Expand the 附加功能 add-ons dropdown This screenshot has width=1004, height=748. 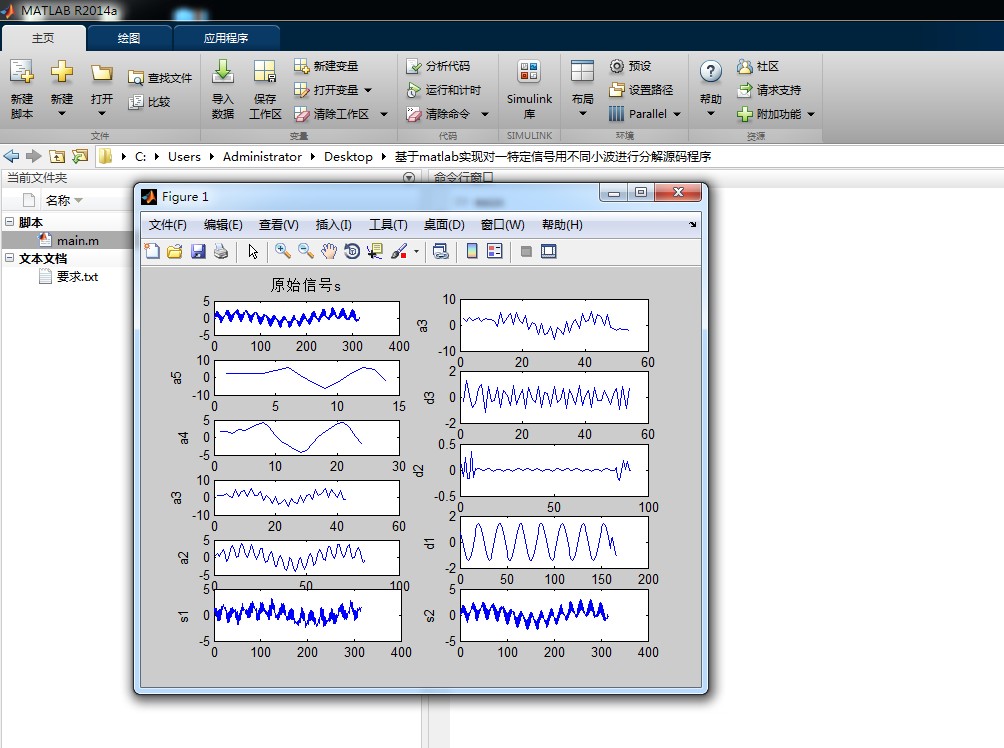pos(811,114)
